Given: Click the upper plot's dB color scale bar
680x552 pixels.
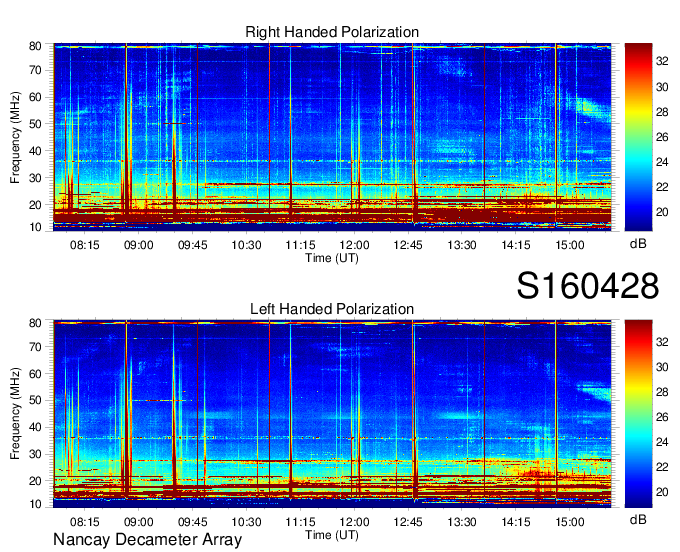Looking at the screenshot, I should [638, 137].
